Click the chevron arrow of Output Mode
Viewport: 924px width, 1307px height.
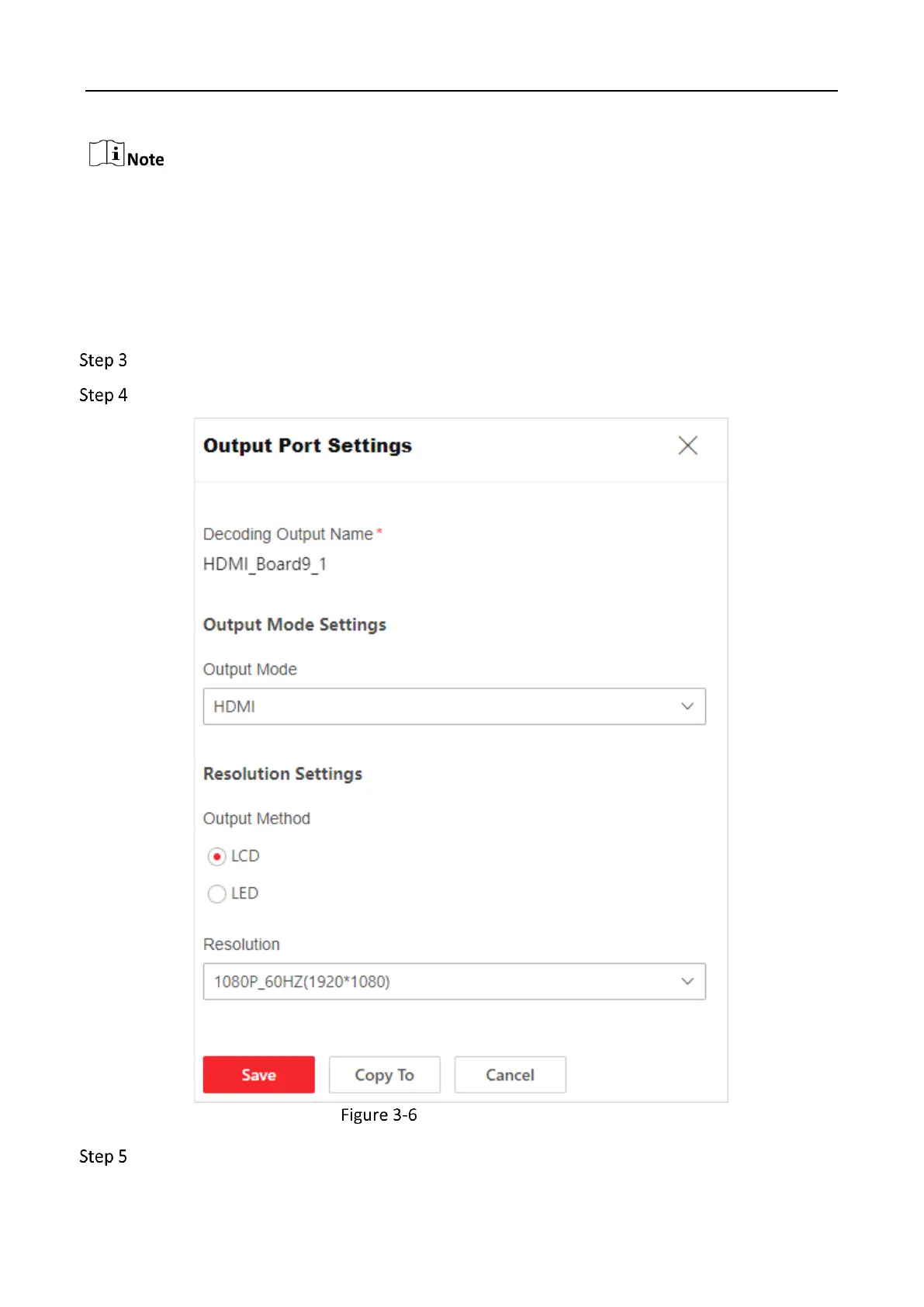click(x=687, y=706)
